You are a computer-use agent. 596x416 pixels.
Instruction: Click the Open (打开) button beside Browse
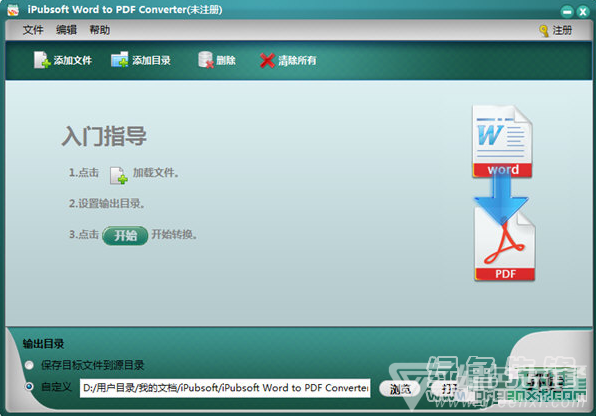click(x=450, y=389)
